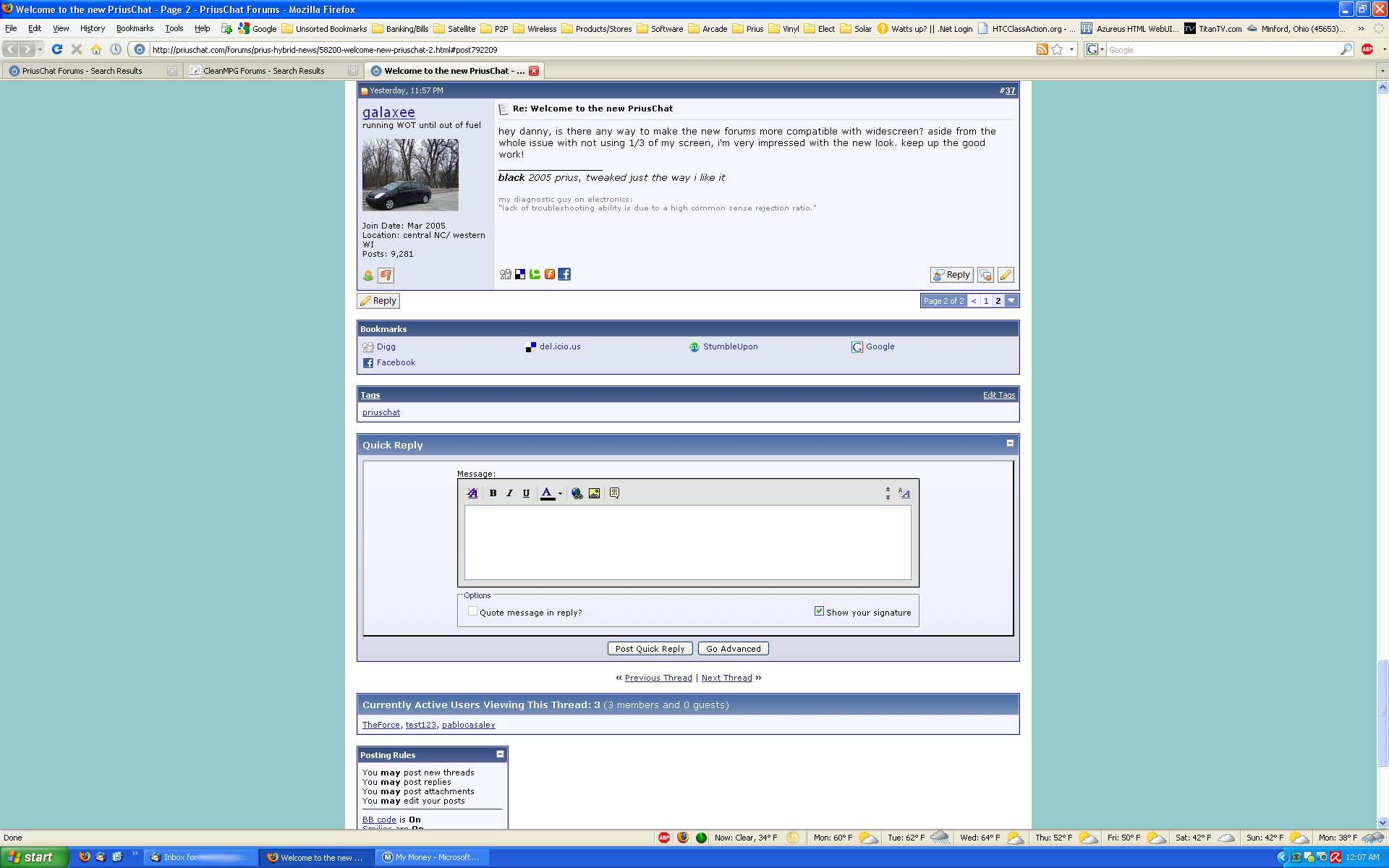The height and width of the screenshot is (868, 1389).
Task: Click the Edit Tags link
Action: (x=999, y=395)
